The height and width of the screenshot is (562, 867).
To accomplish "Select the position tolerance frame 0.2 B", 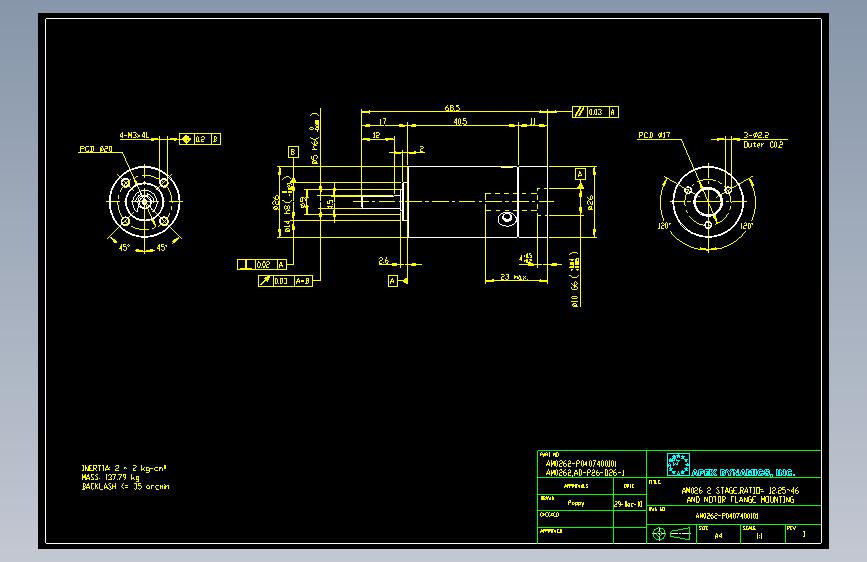I will click(x=200, y=139).
